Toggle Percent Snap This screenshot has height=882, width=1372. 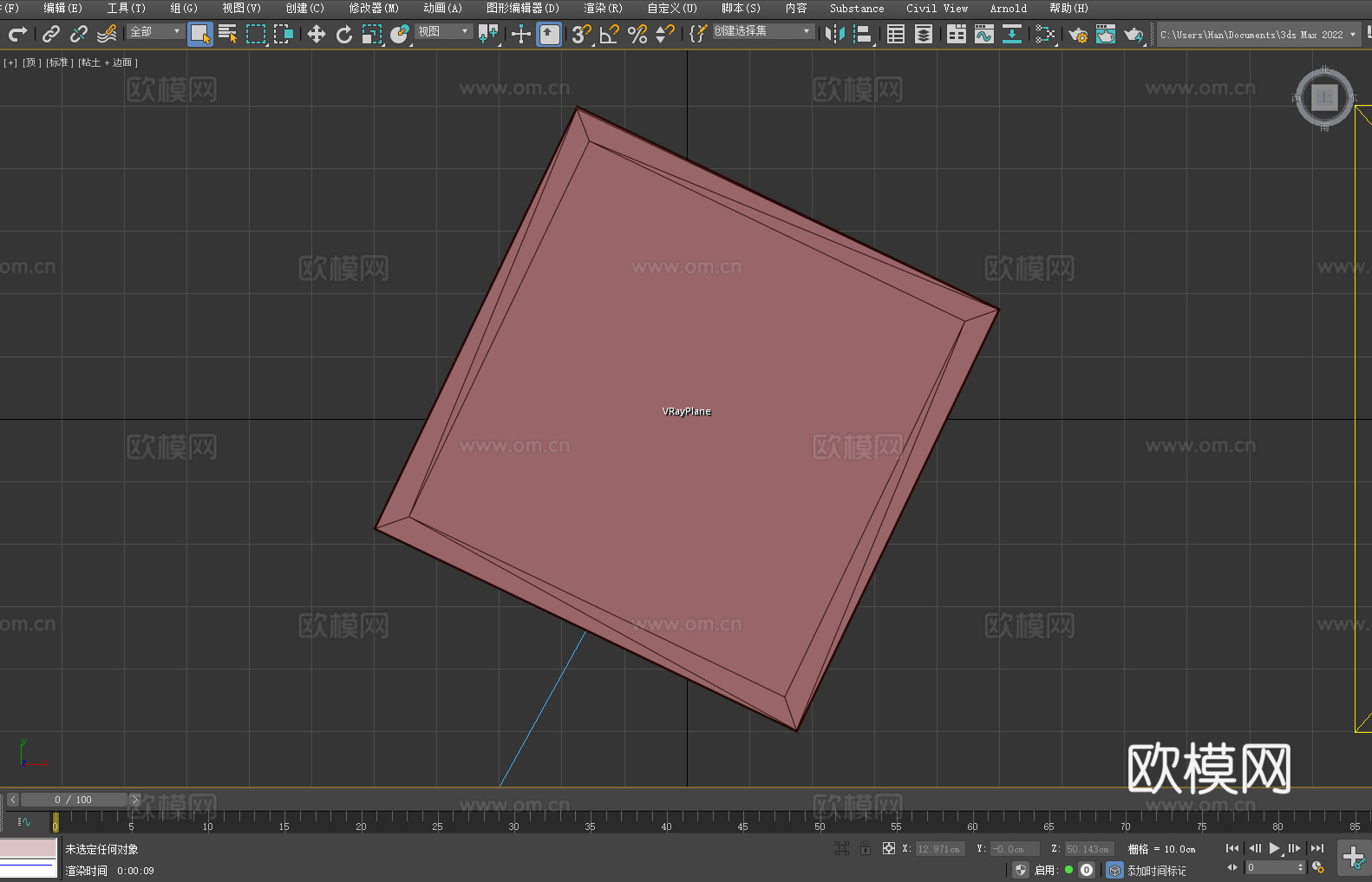pos(637,34)
